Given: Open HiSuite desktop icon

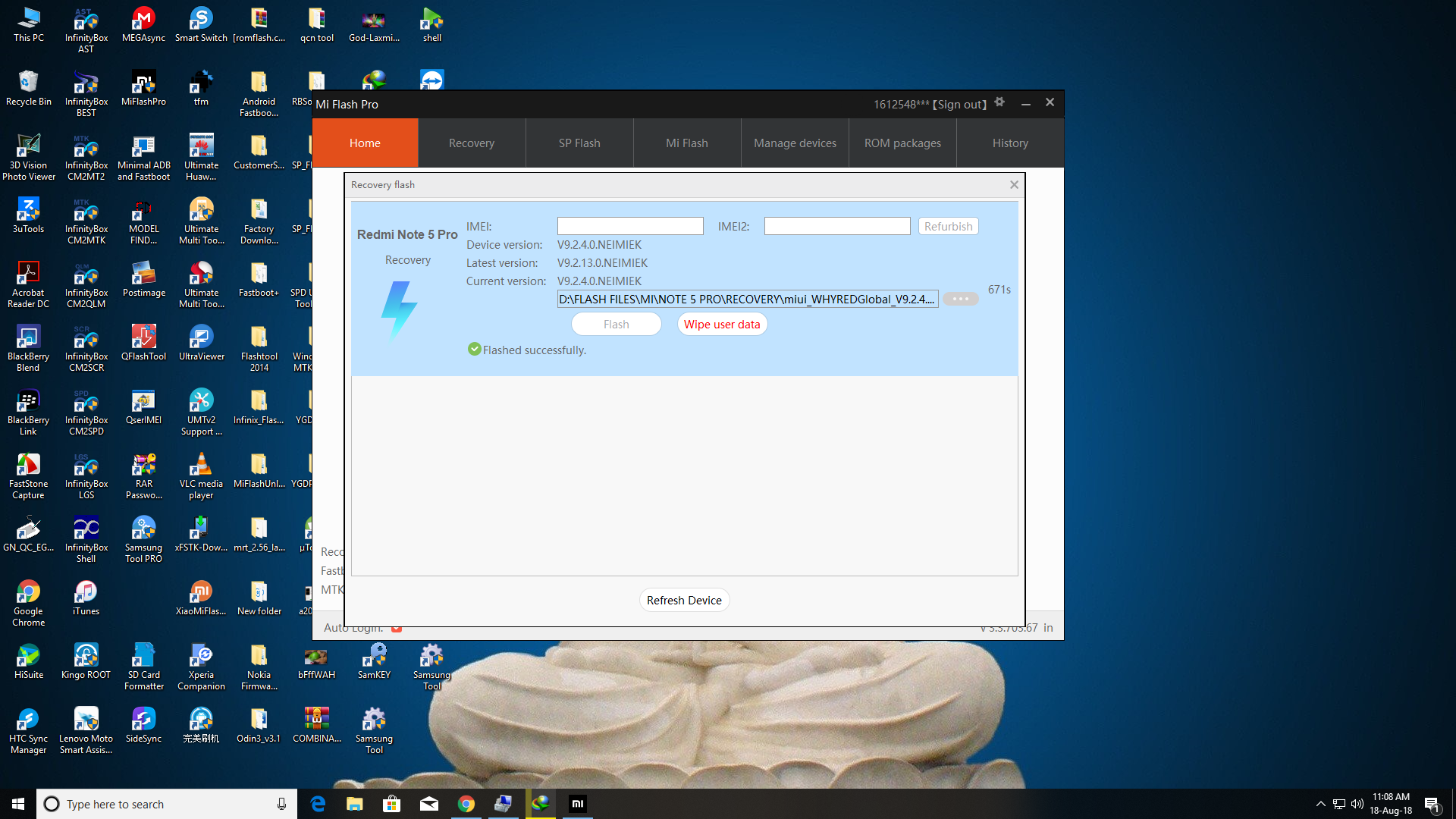Looking at the screenshot, I should 29,662.
